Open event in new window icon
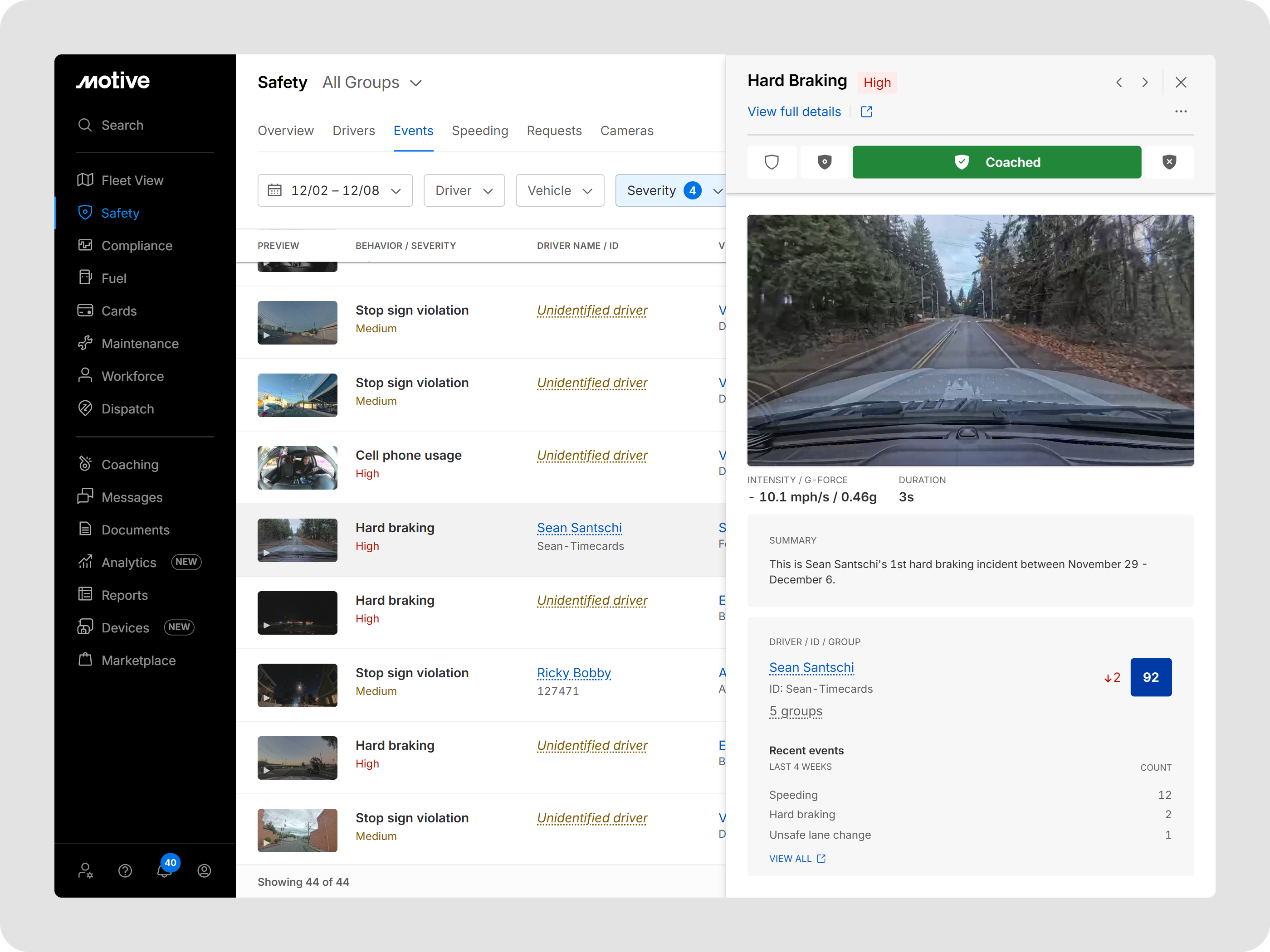Image resolution: width=1270 pixels, height=952 pixels. (866, 112)
